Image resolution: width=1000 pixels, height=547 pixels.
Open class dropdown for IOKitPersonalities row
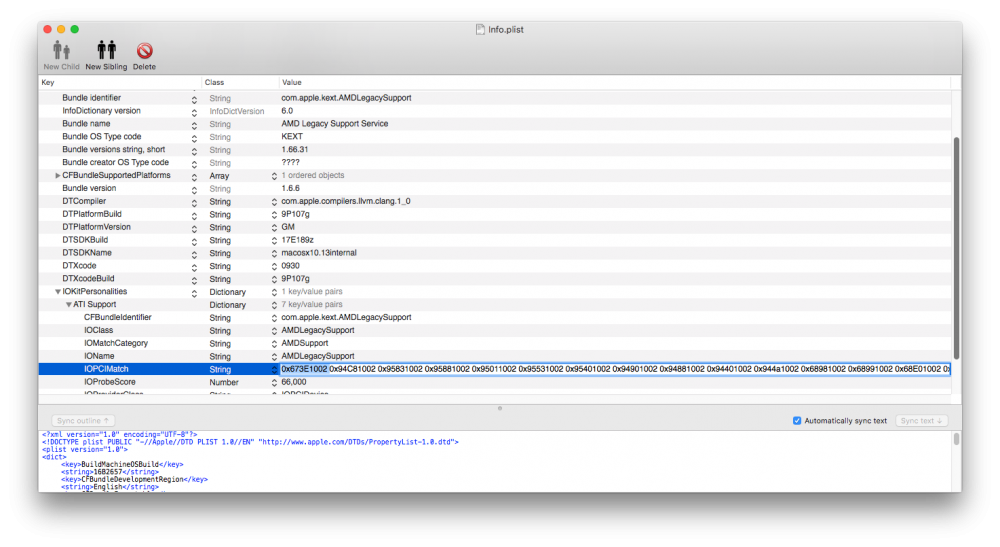[274, 292]
